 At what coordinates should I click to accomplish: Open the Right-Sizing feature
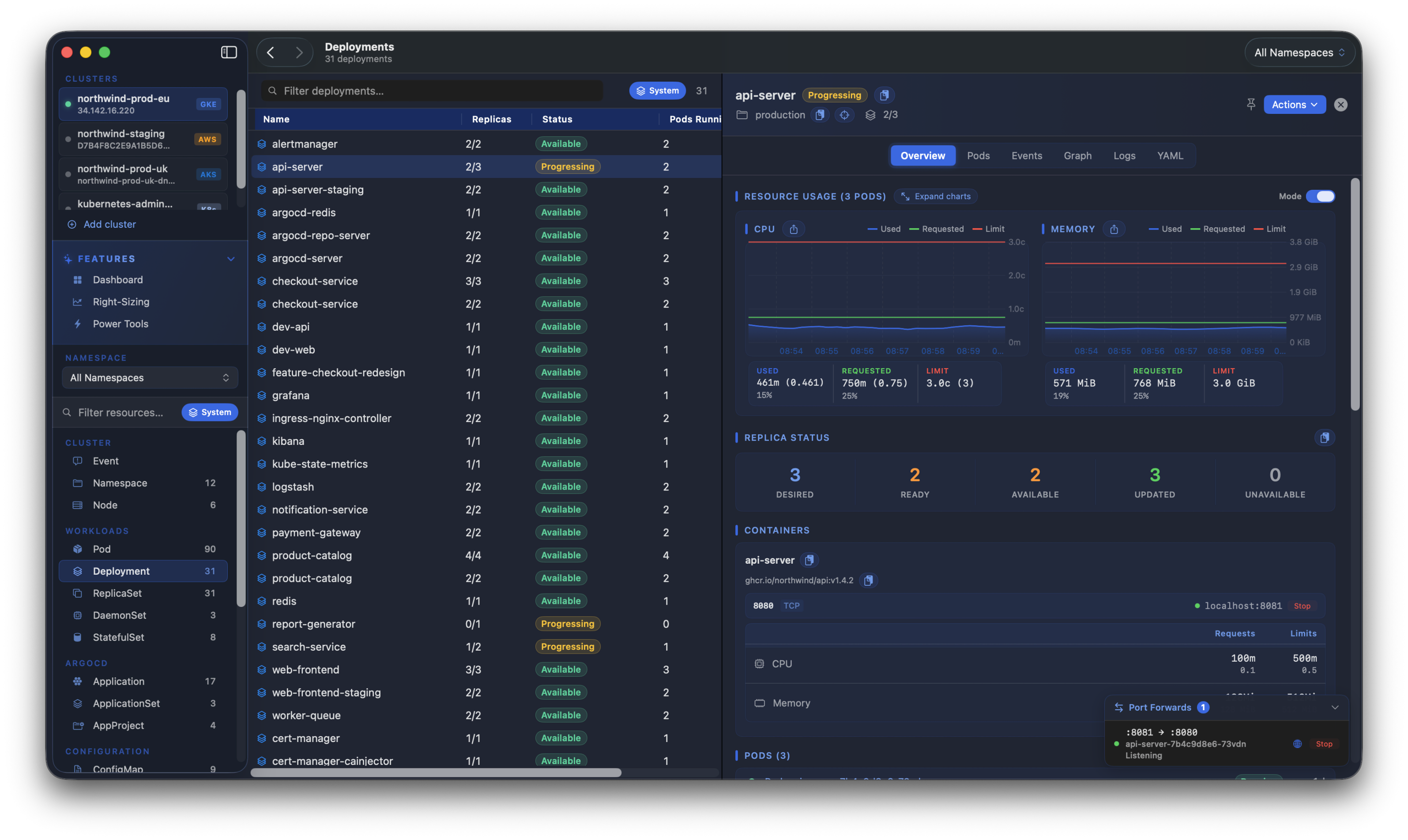(x=120, y=301)
